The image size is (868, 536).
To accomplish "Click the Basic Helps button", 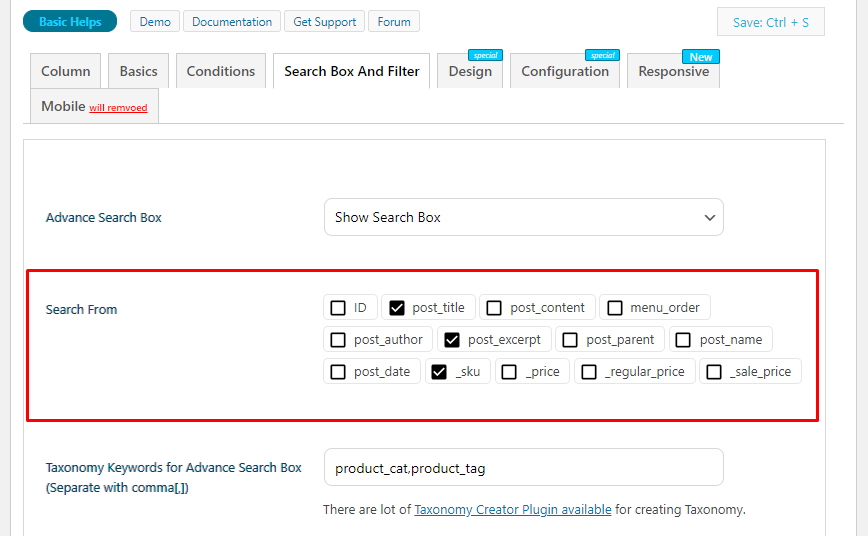I will 70,22.
